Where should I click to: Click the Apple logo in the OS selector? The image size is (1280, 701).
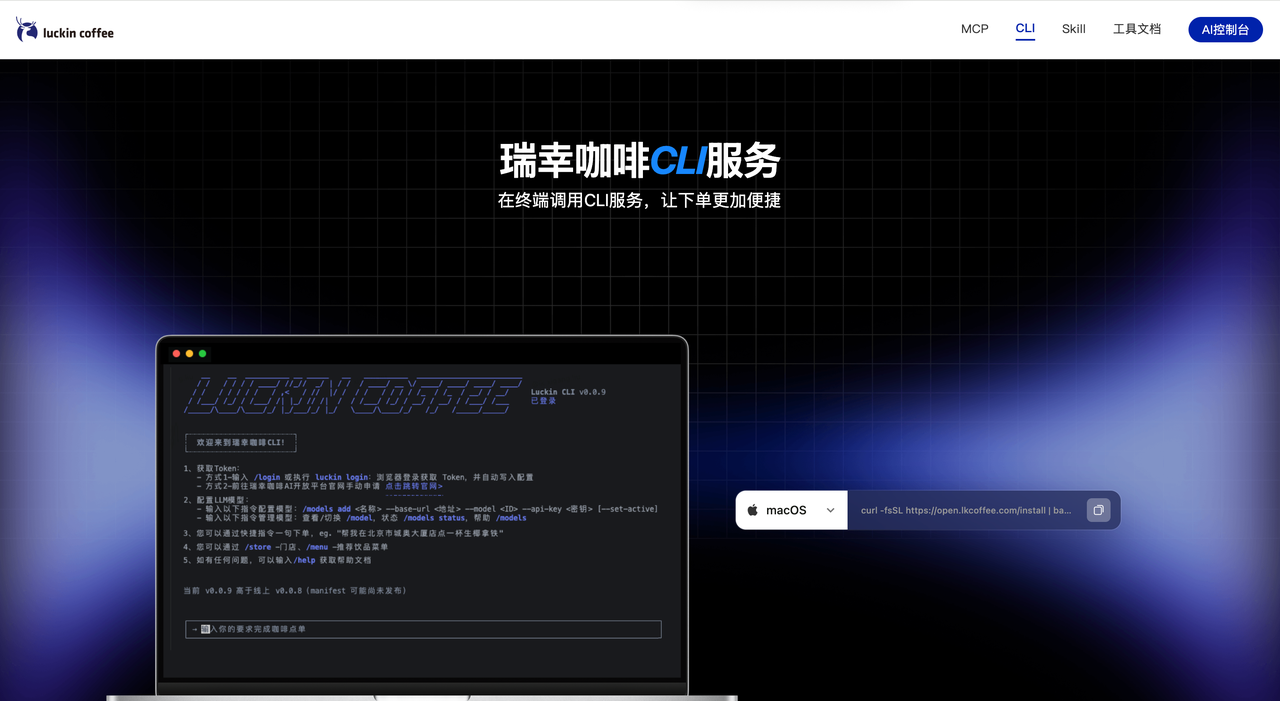pyautogui.click(x=753, y=510)
